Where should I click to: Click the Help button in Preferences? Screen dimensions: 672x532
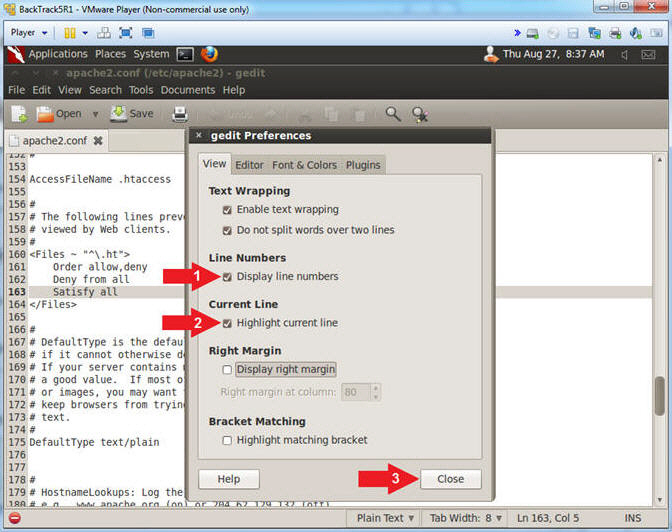click(228, 479)
